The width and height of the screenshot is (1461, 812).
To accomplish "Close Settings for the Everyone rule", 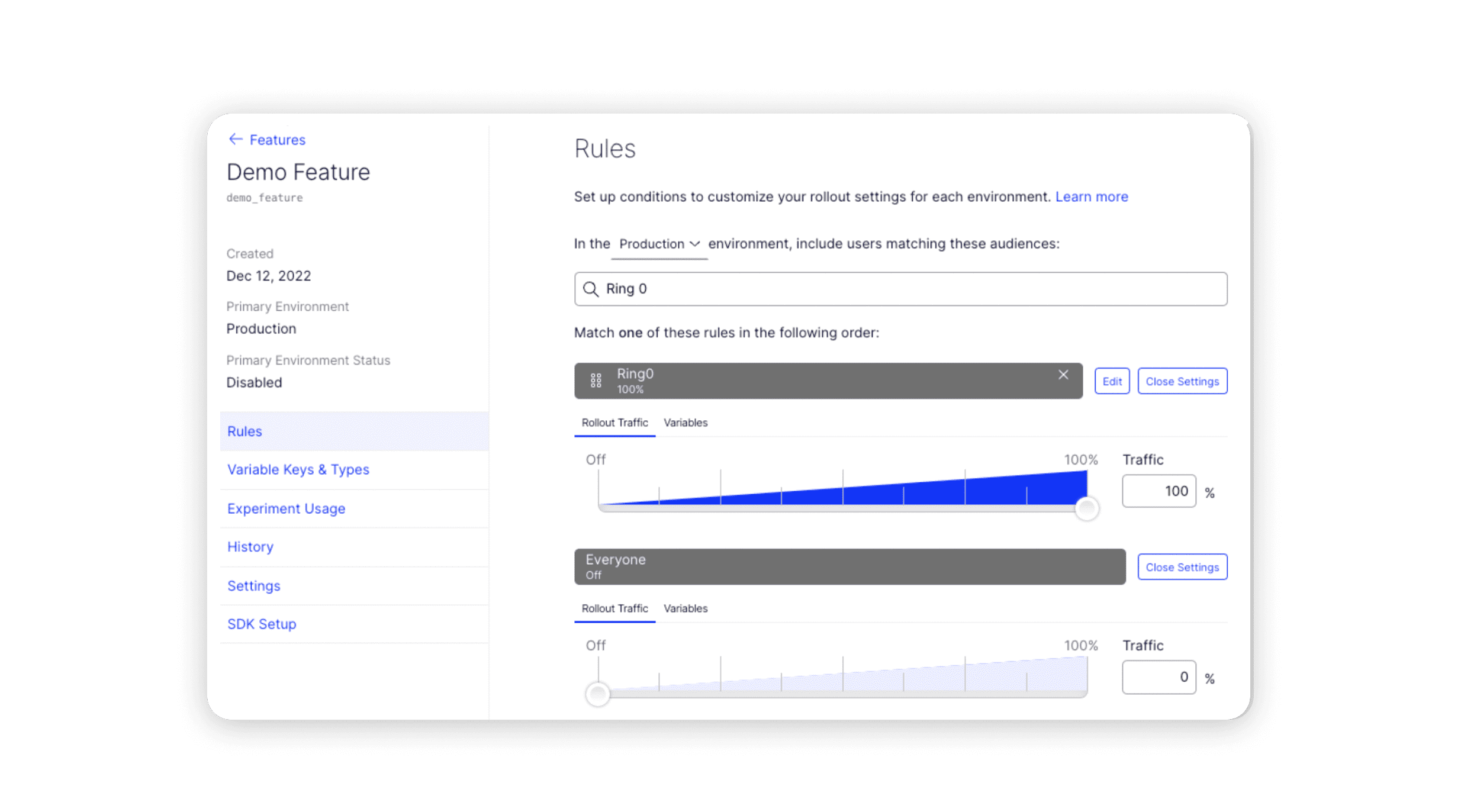I will click(x=1182, y=567).
